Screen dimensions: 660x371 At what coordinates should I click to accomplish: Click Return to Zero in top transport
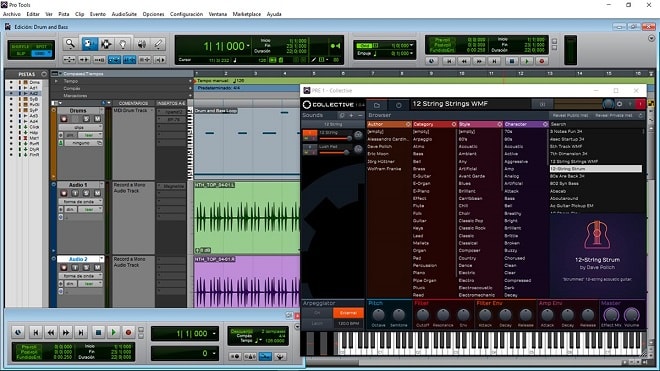click(449, 61)
